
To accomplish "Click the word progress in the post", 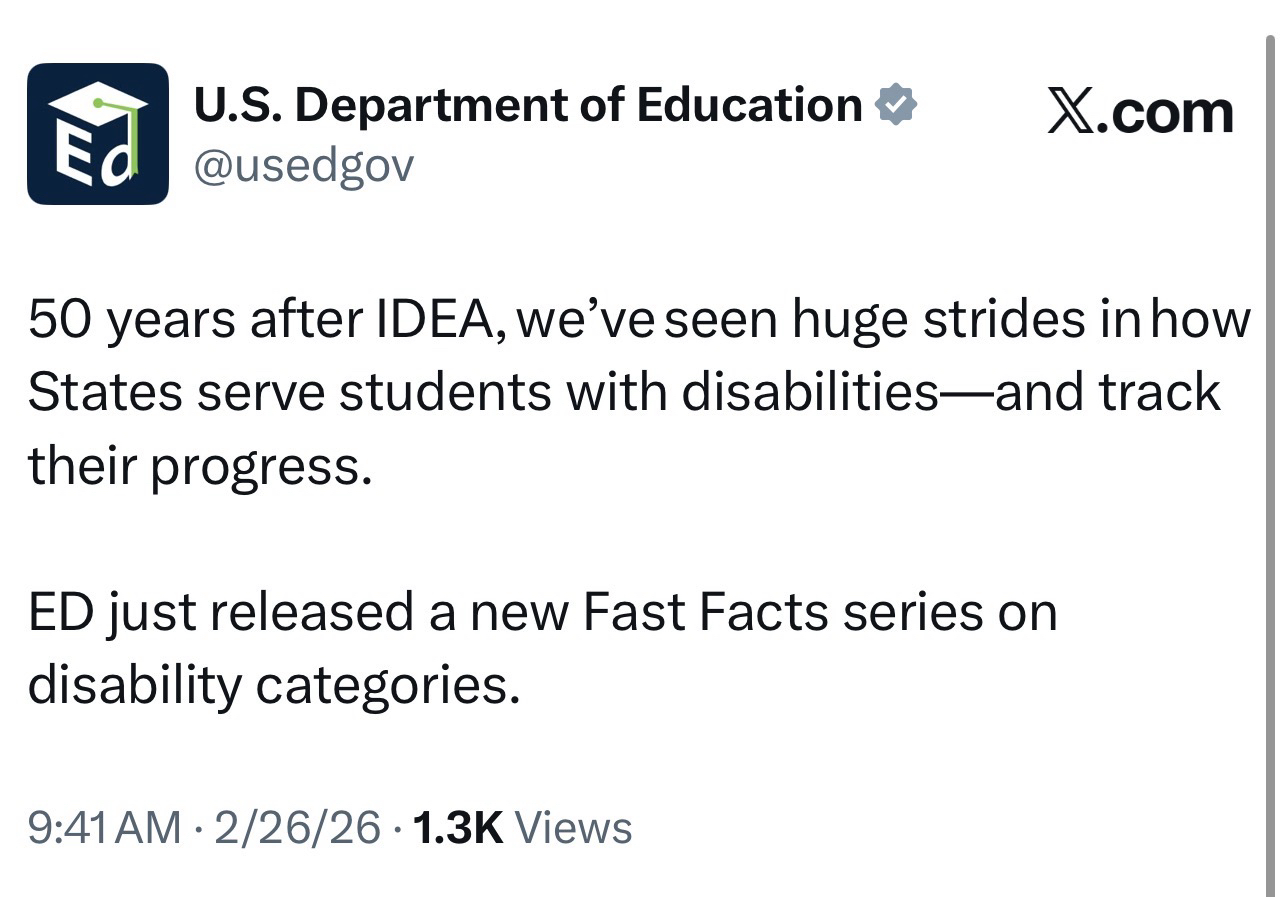I will click(260, 467).
